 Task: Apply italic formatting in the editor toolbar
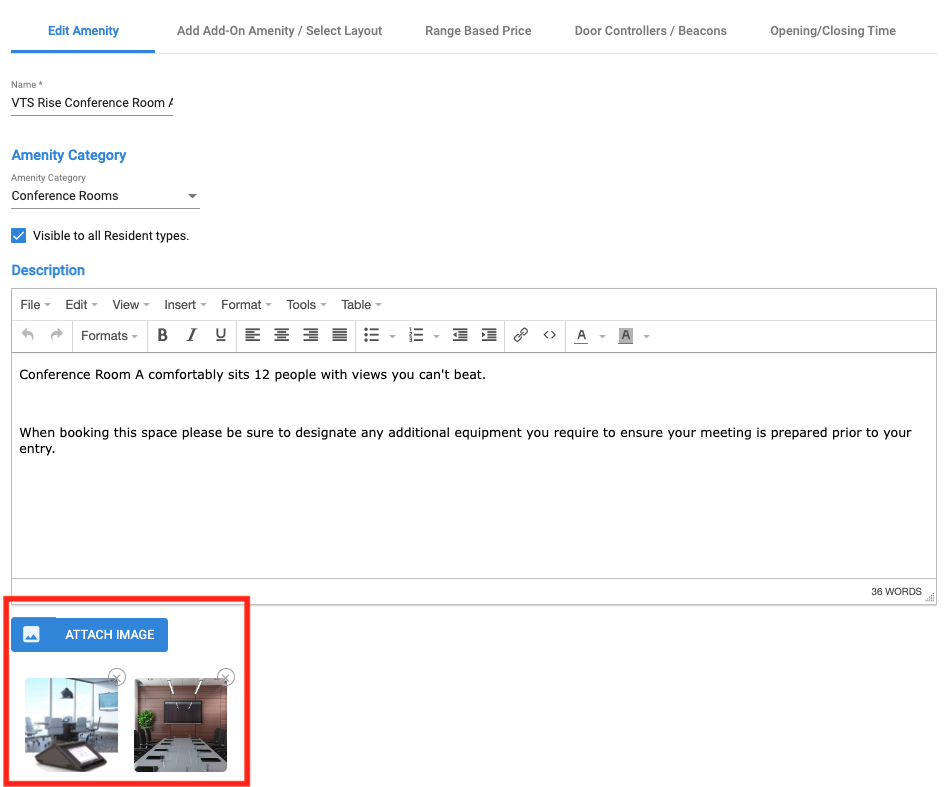[x=192, y=335]
